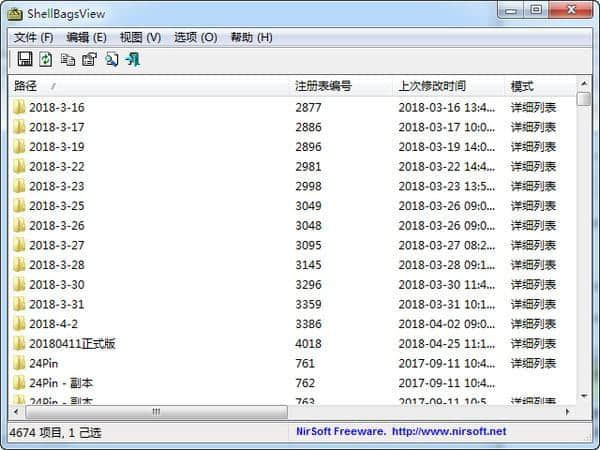Open the 帮助 (H) menu
600x450 pixels.
(251, 38)
